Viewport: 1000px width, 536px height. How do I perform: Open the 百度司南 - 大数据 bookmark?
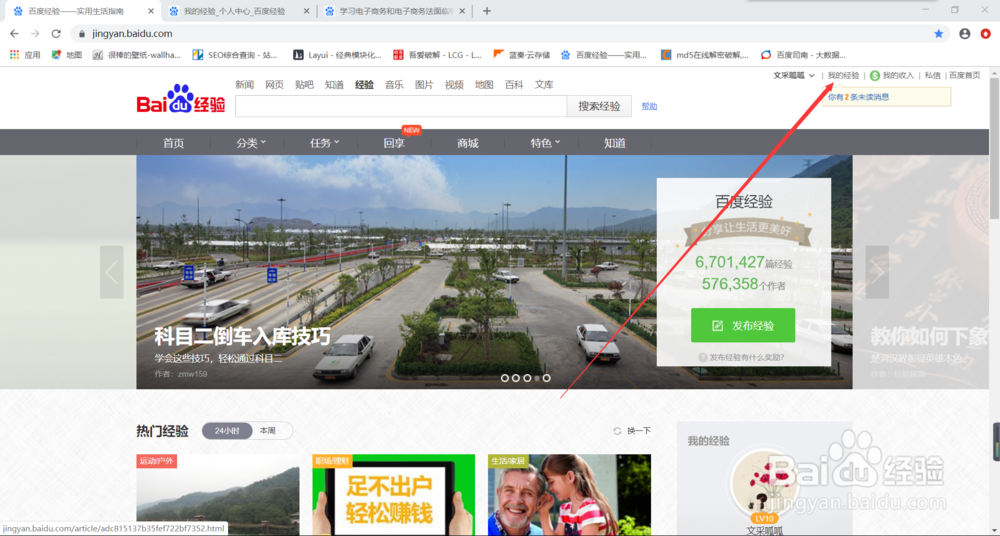[804, 55]
